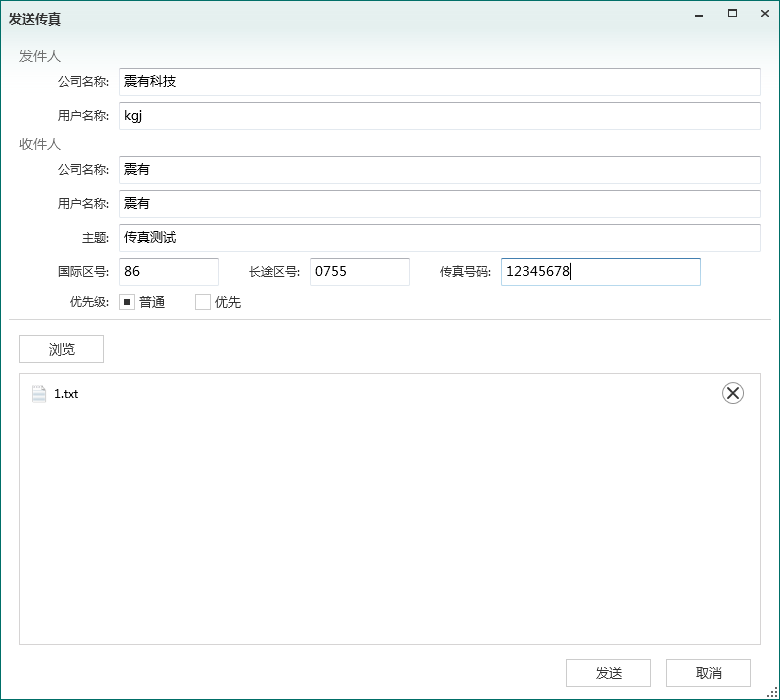Click the 主题 field containing 传真测试
Viewport: 780px width, 700px height.
[x=439, y=238]
